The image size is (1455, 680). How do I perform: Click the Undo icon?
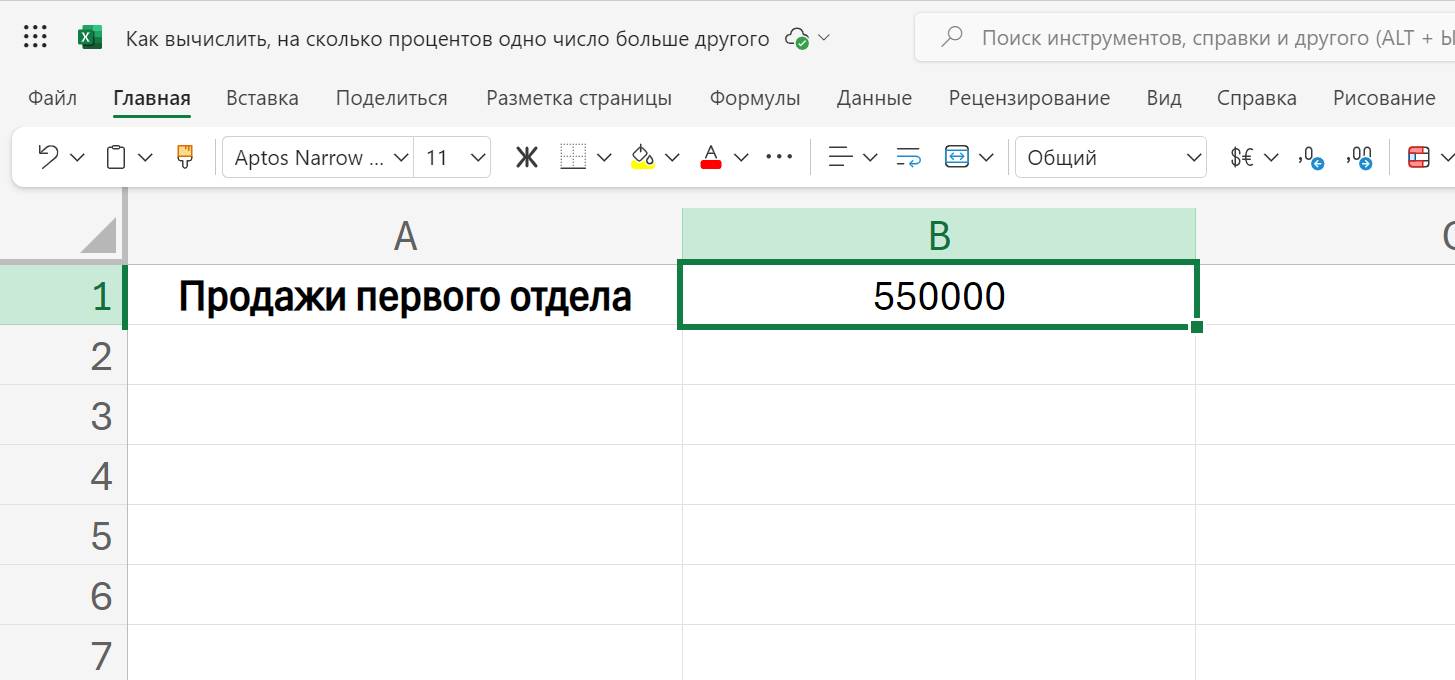(x=48, y=157)
